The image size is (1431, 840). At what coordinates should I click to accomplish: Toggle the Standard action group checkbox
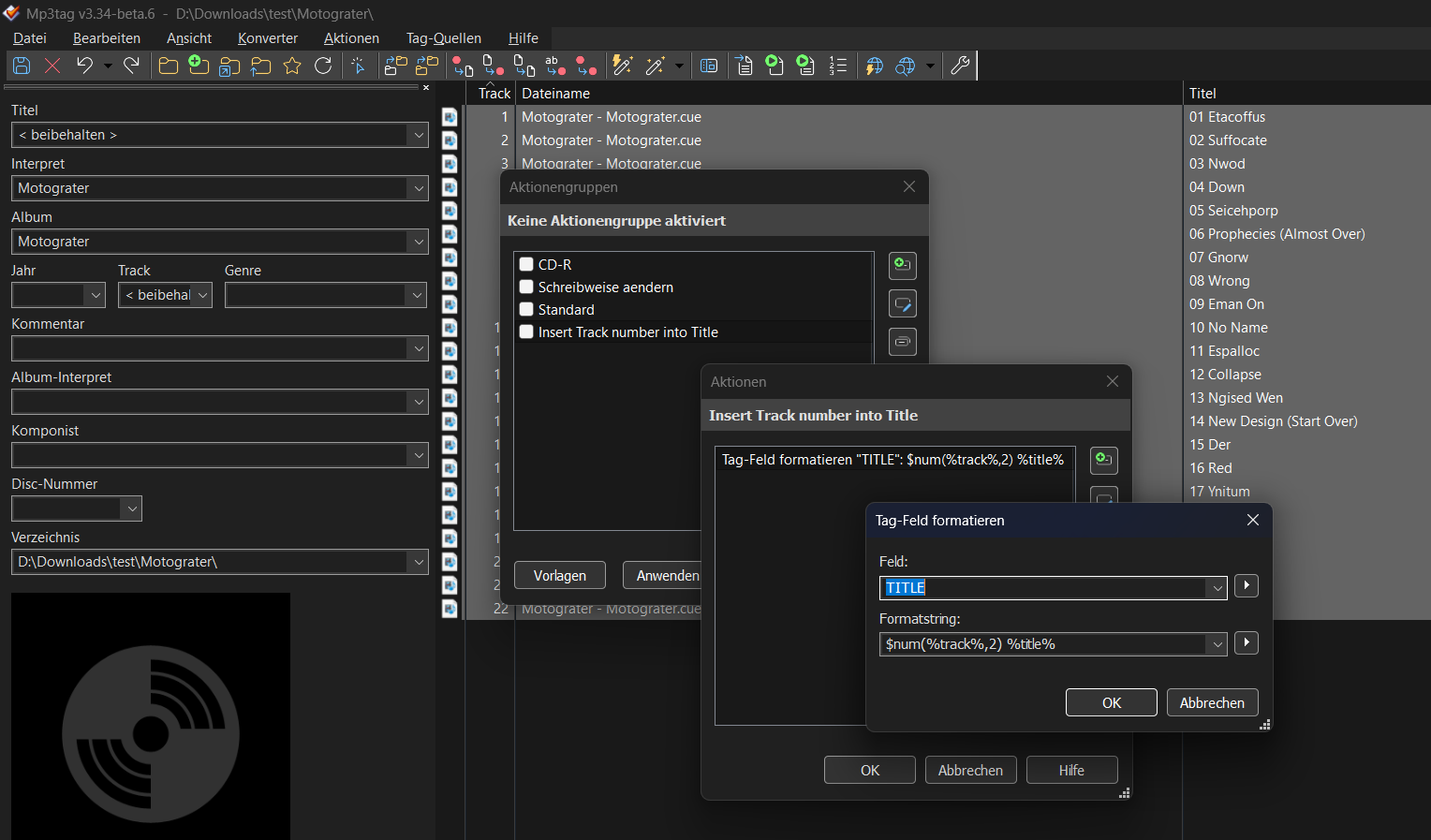526,309
